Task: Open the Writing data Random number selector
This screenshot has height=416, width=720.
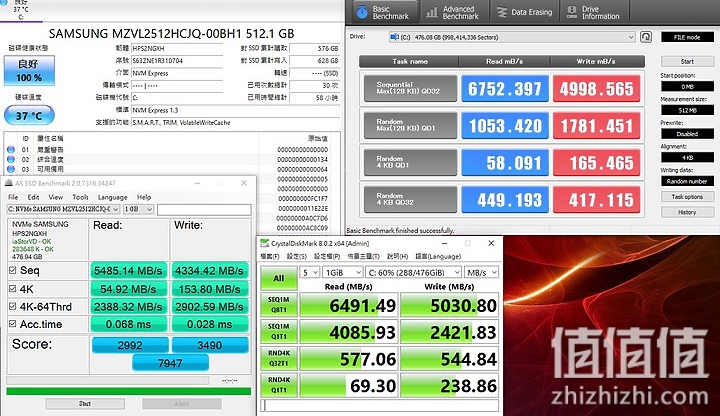Action: (687, 181)
